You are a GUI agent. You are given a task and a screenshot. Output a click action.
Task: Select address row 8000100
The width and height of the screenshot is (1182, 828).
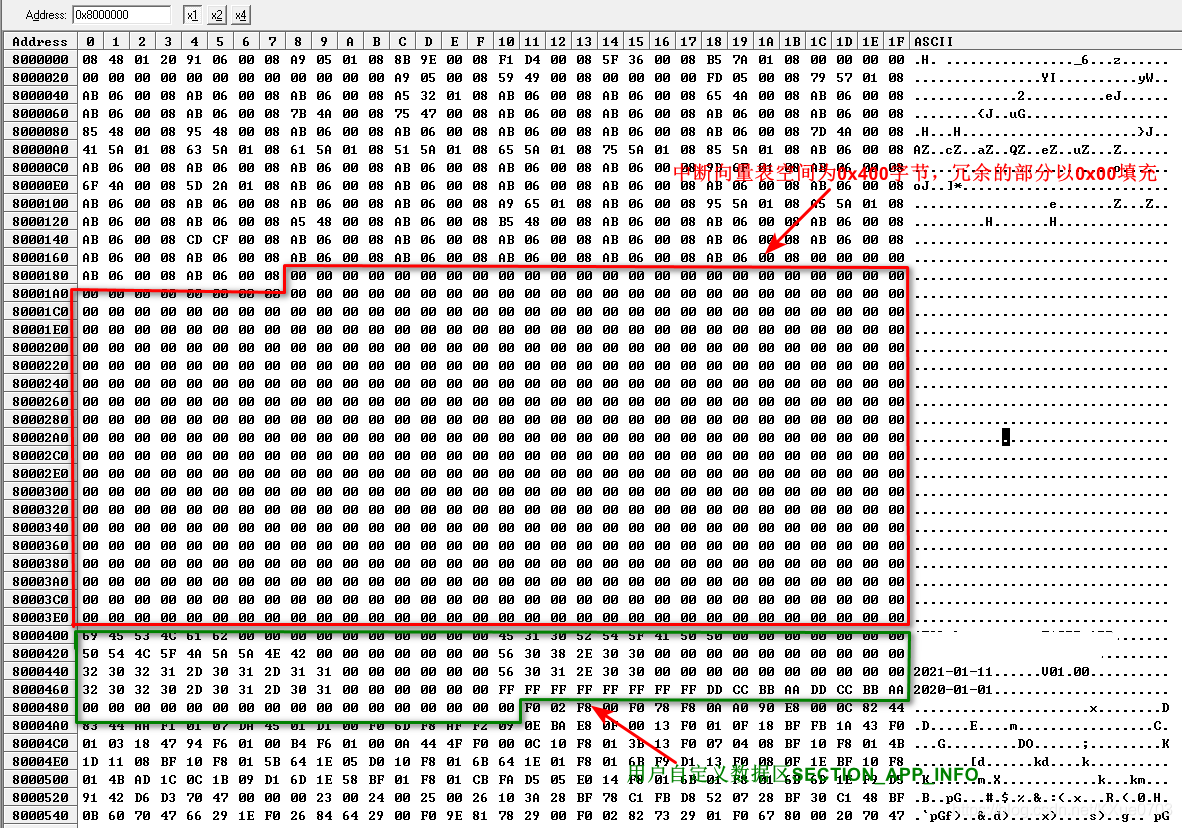coord(40,204)
